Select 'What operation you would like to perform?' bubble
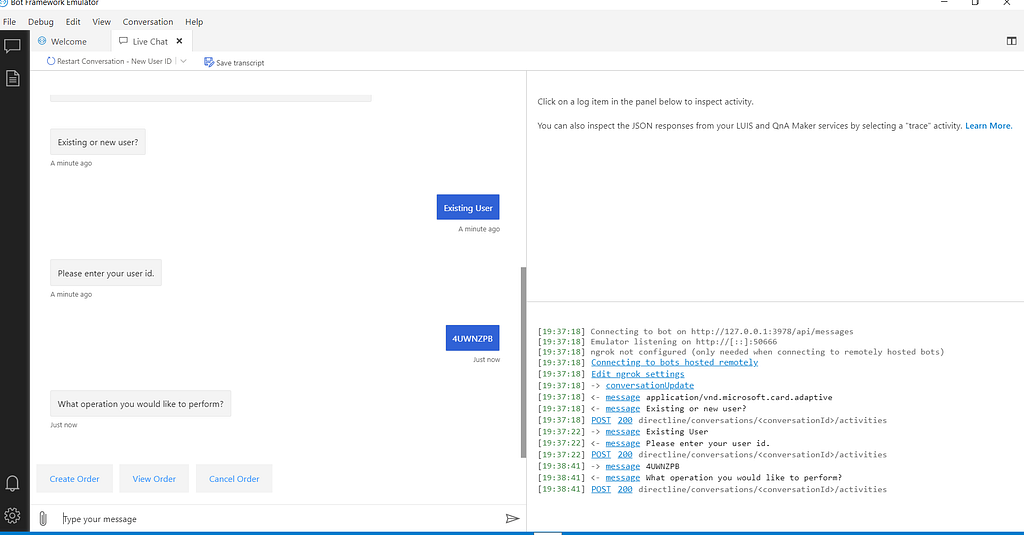This screenshot has width=1024, height=535. pos(140,404)
